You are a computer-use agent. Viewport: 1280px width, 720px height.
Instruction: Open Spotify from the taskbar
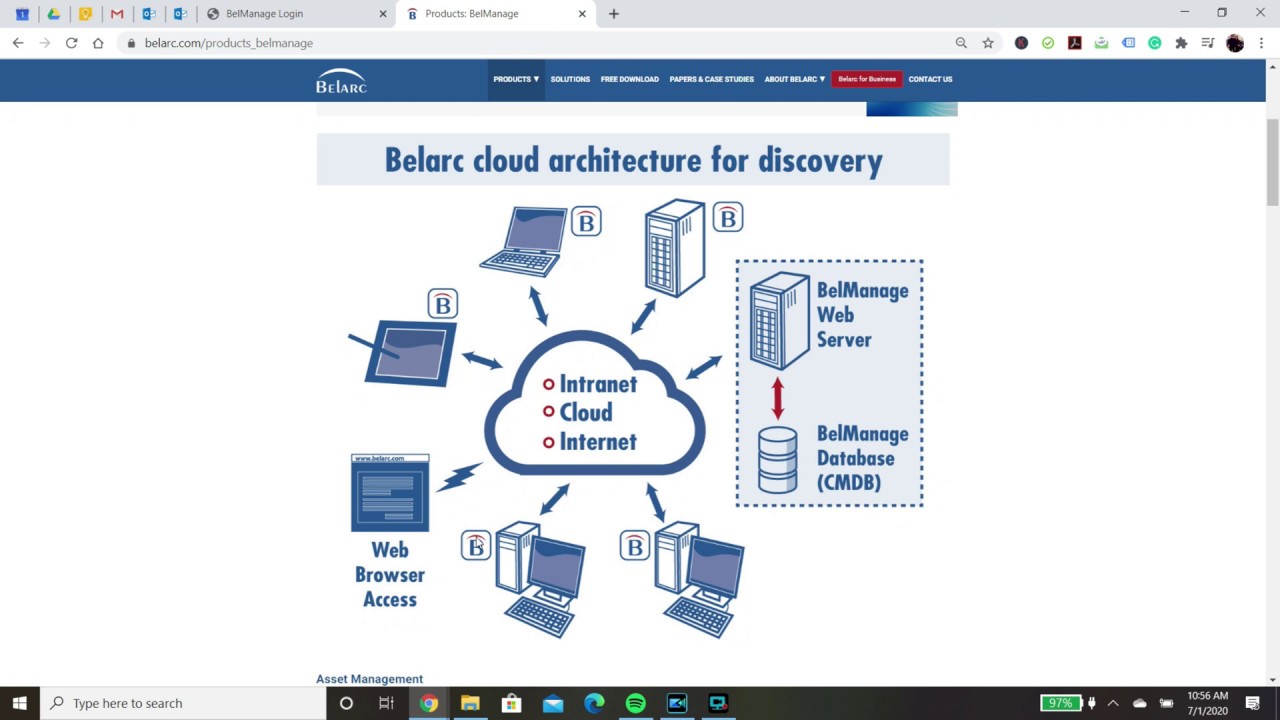[x=636, y=703]
